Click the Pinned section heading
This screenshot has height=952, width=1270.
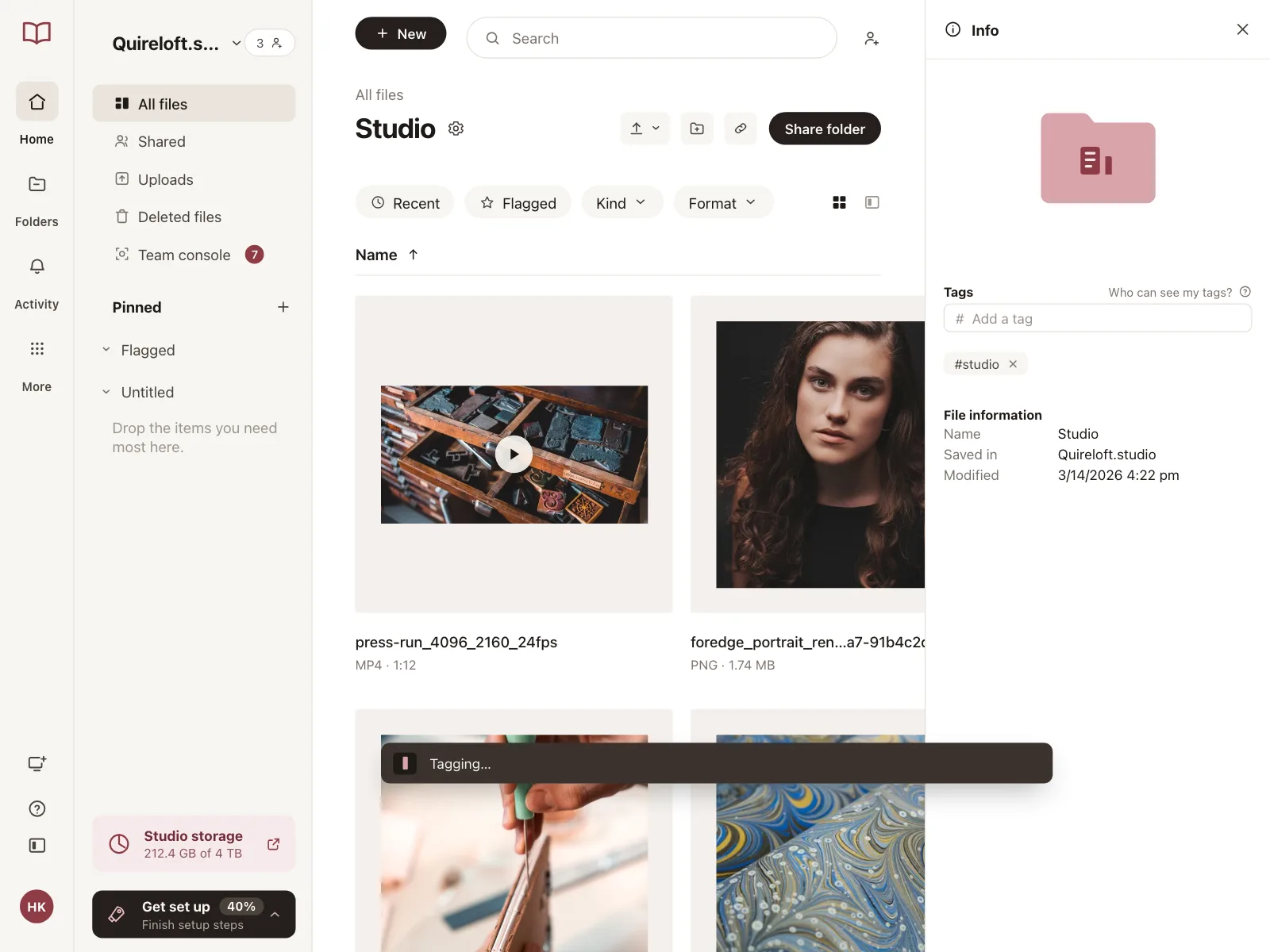click(x=137, y=307)
